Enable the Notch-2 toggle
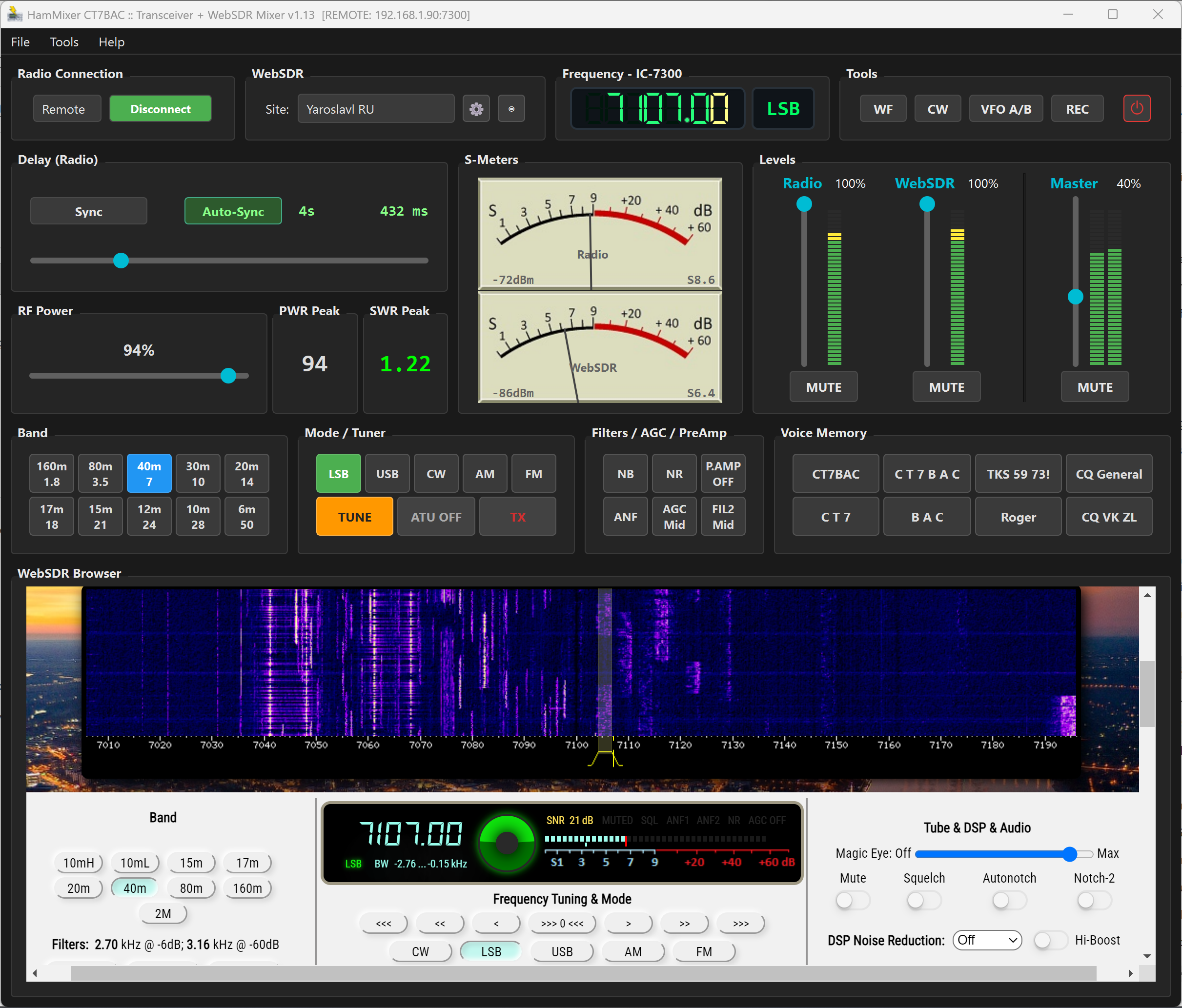 tap(1093, 900)
